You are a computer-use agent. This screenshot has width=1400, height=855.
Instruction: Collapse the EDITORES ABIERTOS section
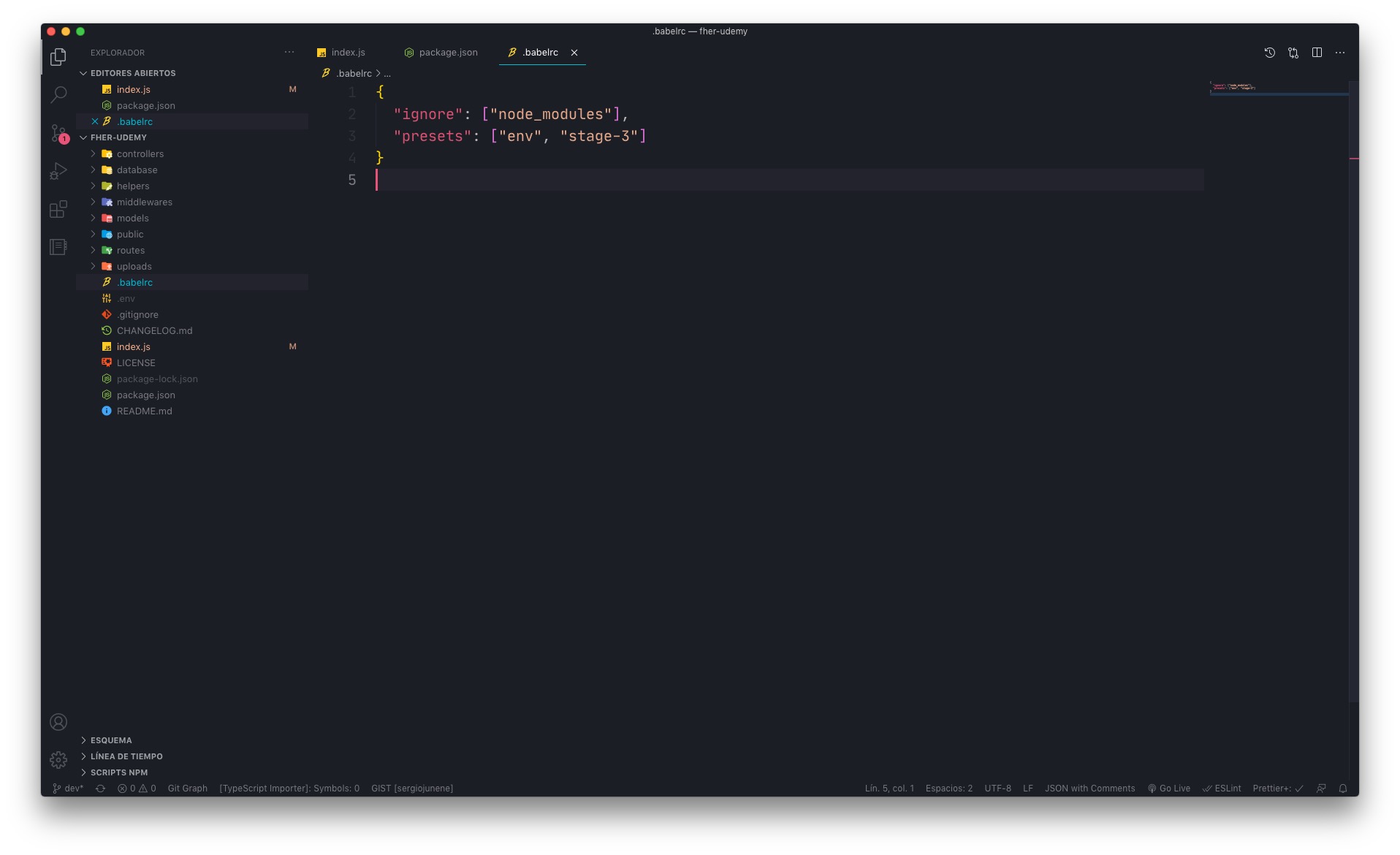pos(133,73)
